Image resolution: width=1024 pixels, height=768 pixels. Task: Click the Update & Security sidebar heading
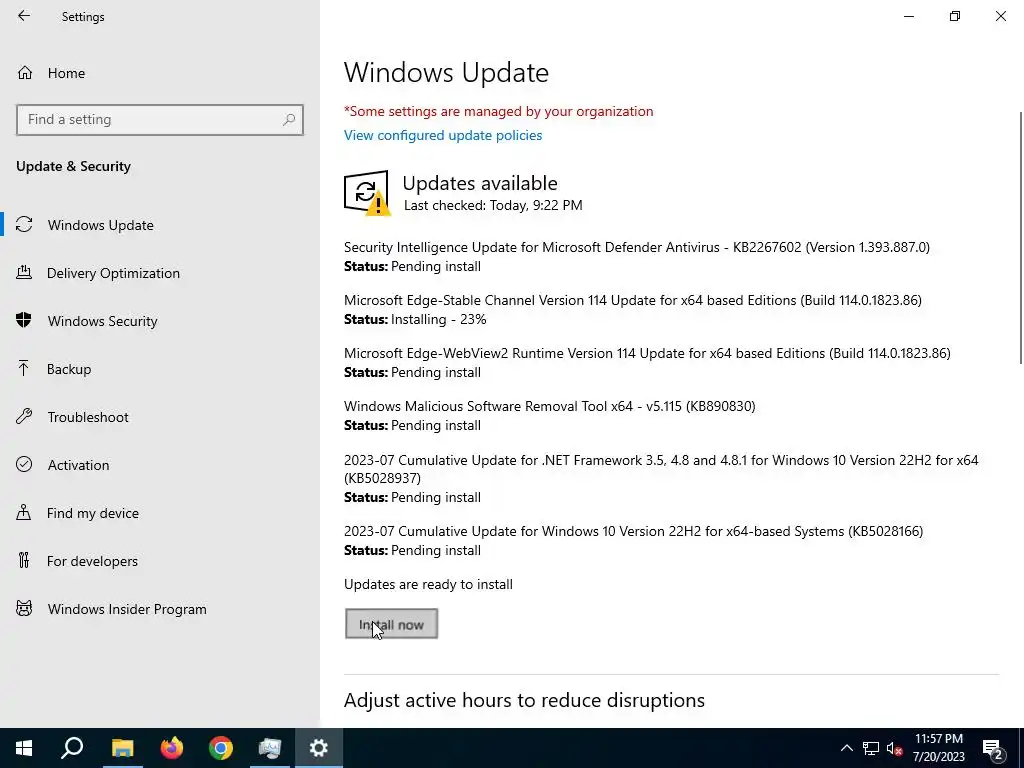click(x=73, y=166)
